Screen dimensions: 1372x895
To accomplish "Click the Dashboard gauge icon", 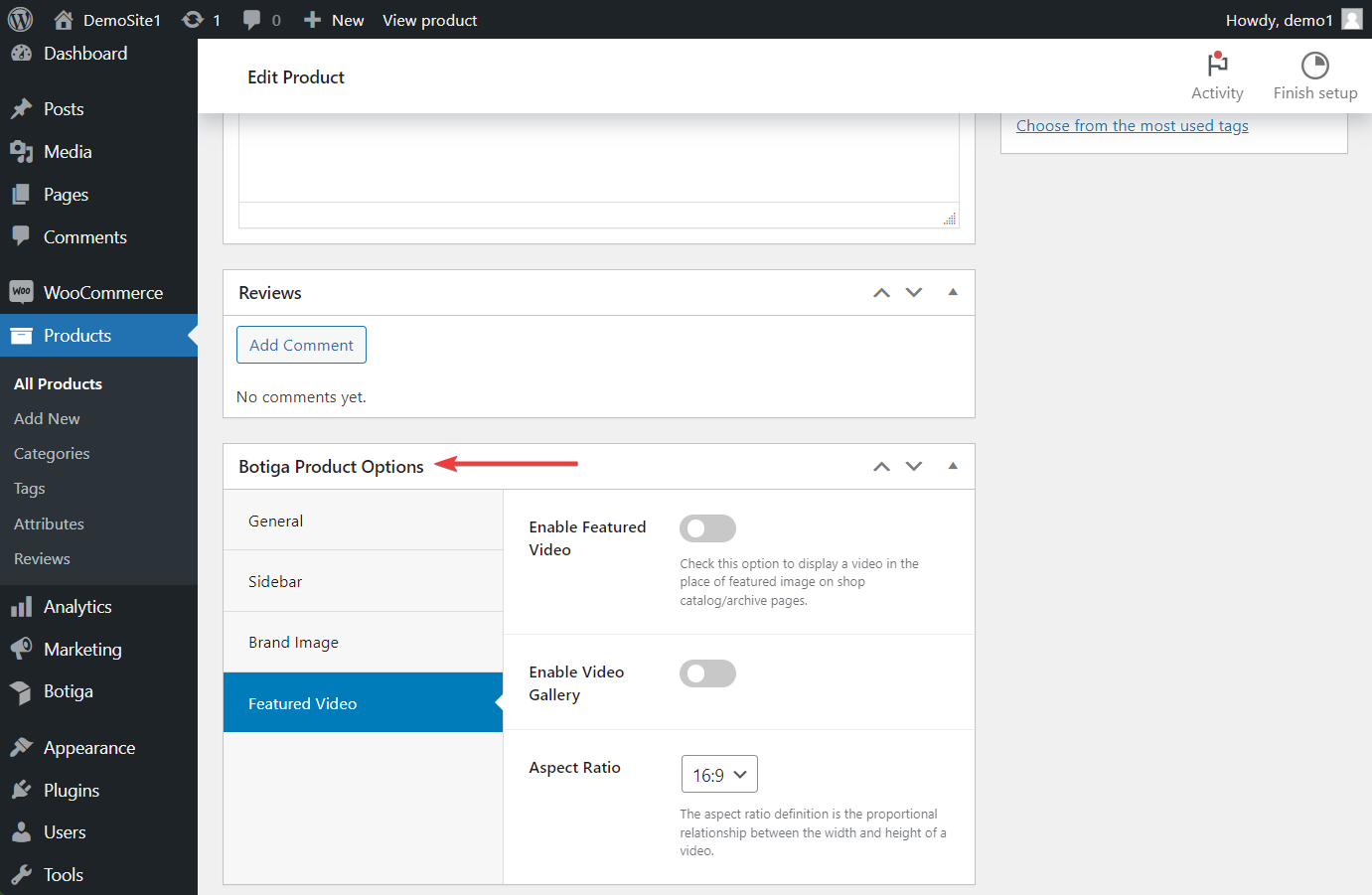I will tap(21, 54).
